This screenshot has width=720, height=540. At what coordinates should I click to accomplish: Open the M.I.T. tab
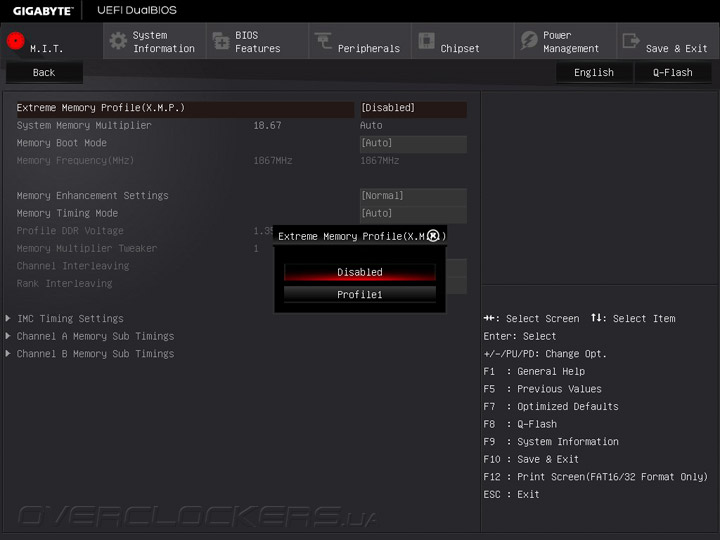(x=51, y=41)
